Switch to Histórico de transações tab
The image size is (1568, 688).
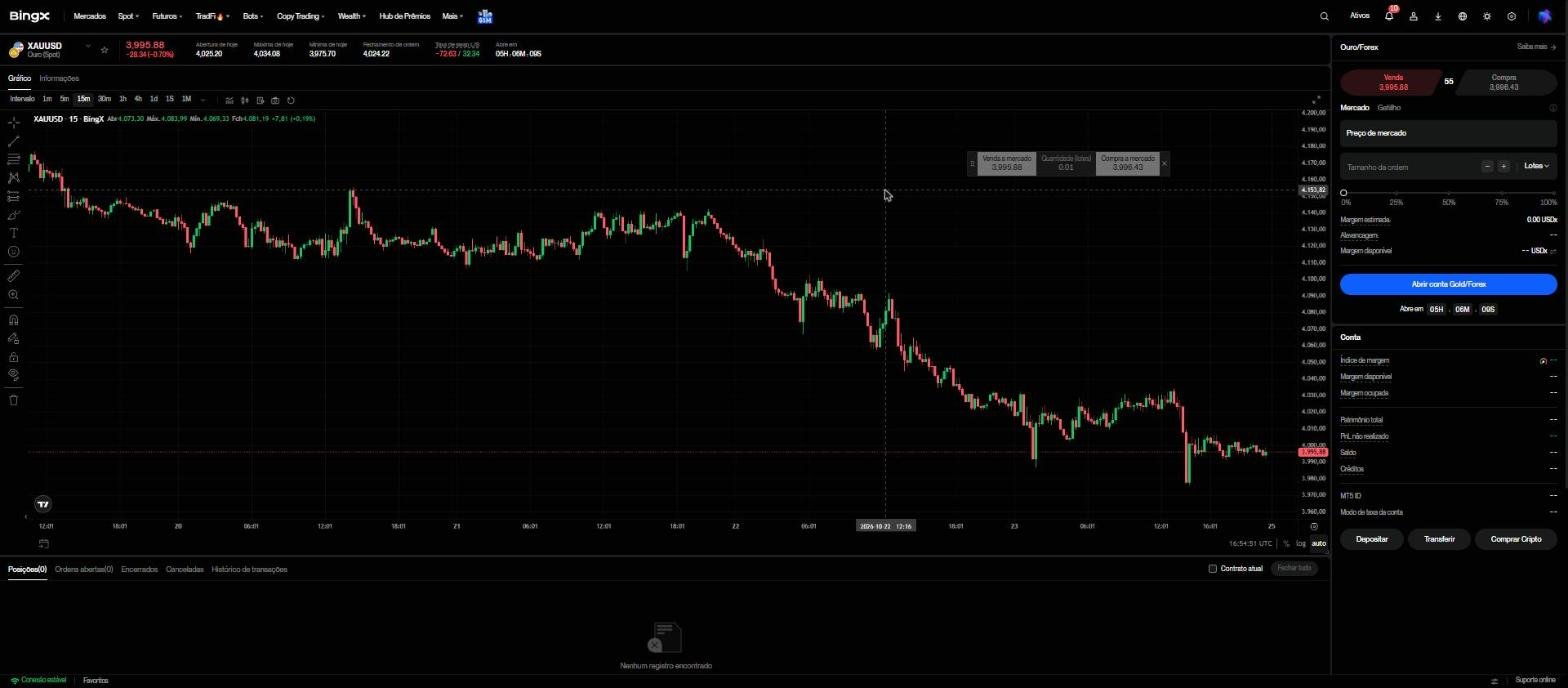click(249, 569)
